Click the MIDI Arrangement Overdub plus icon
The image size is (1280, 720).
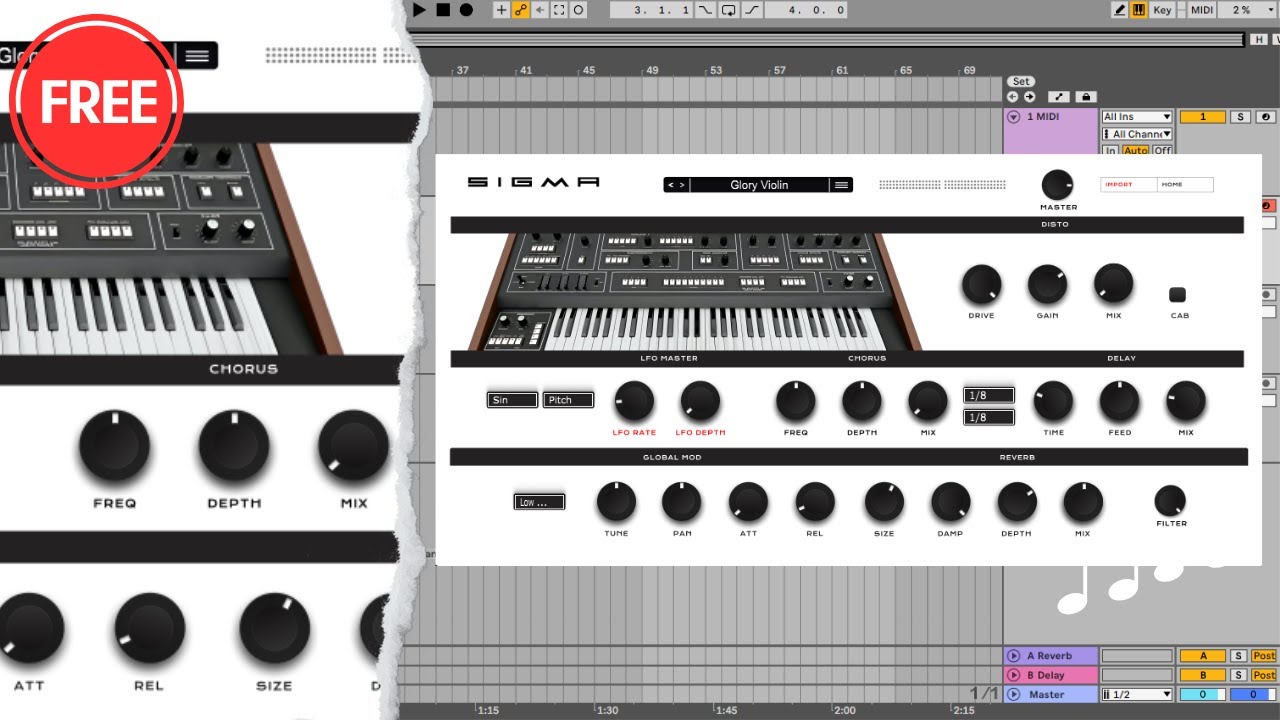click(x=502, y=10)
